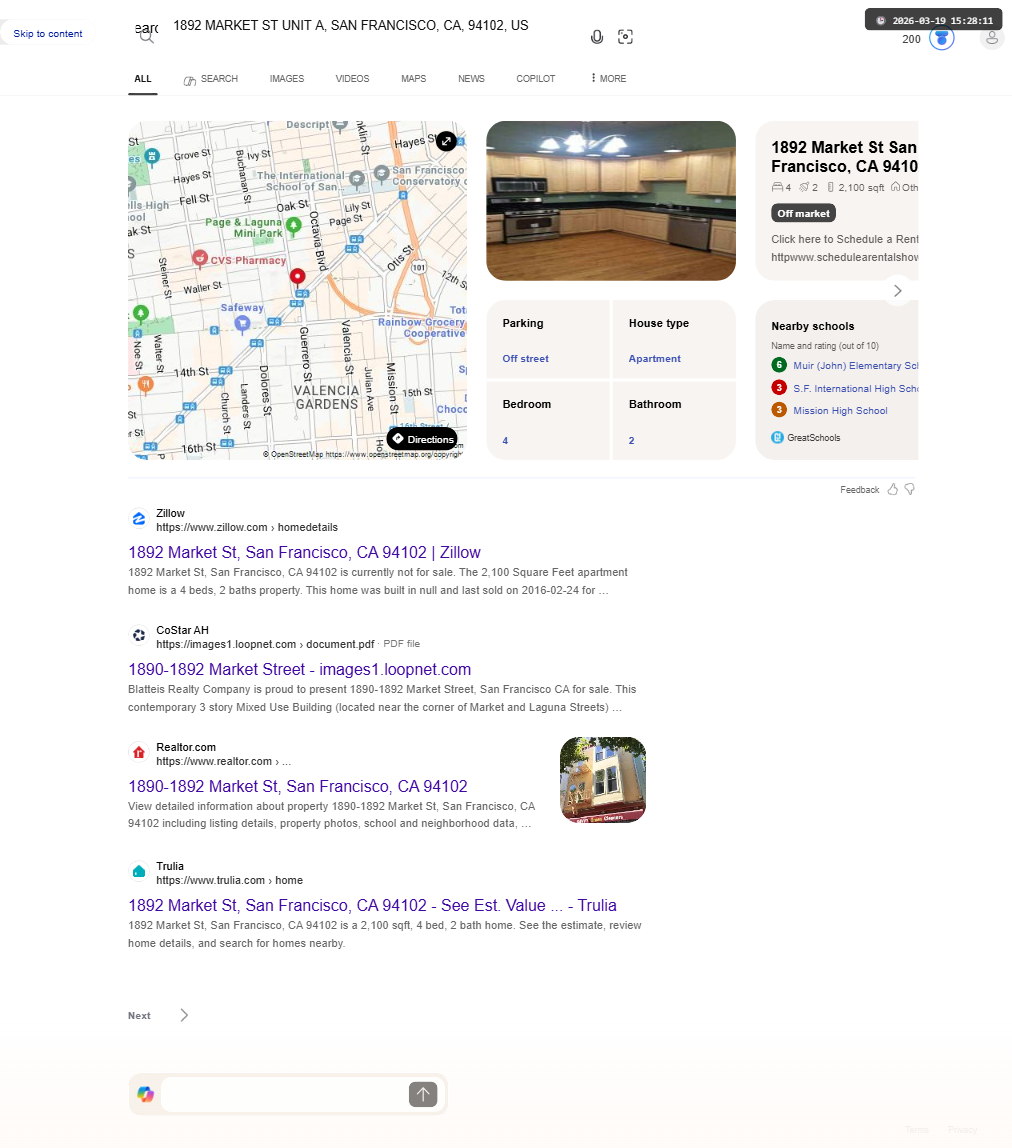Click the Trulia favicon
Viewport: 1012px width, 1148px height.
pos(138,872)
